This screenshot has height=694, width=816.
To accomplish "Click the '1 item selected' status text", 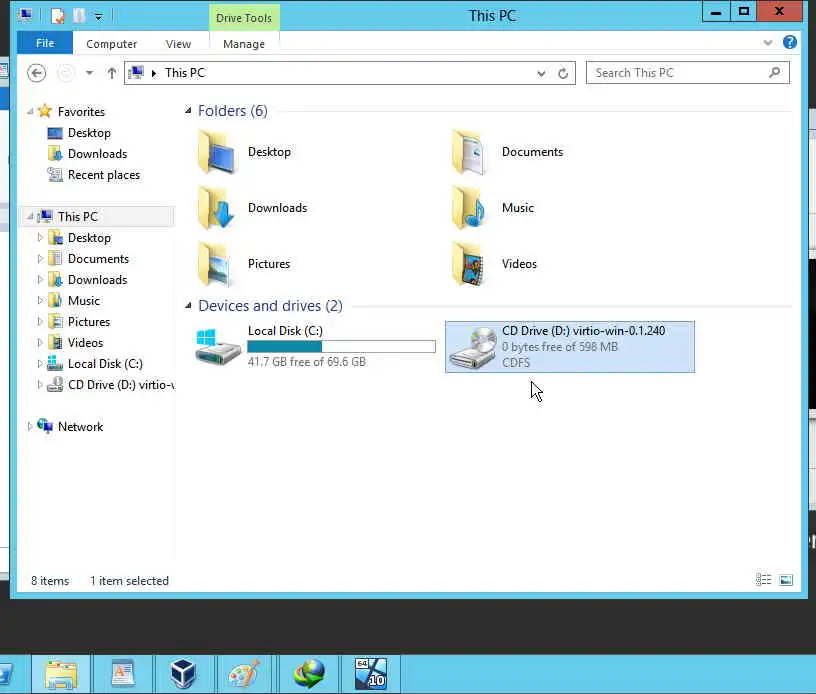I will coord(129,581).
